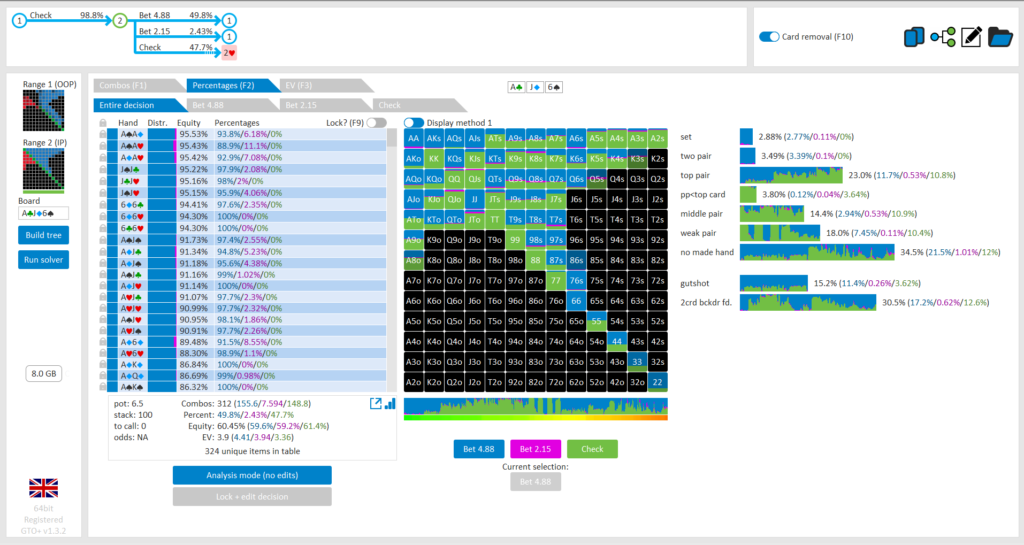
Task: Click the padlock icon in table header
Action: pyautogui.click(x=103, y=123)
